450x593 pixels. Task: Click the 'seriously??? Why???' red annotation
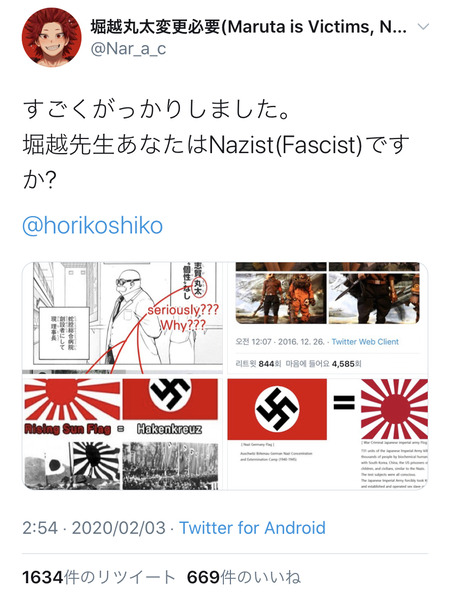183,317
